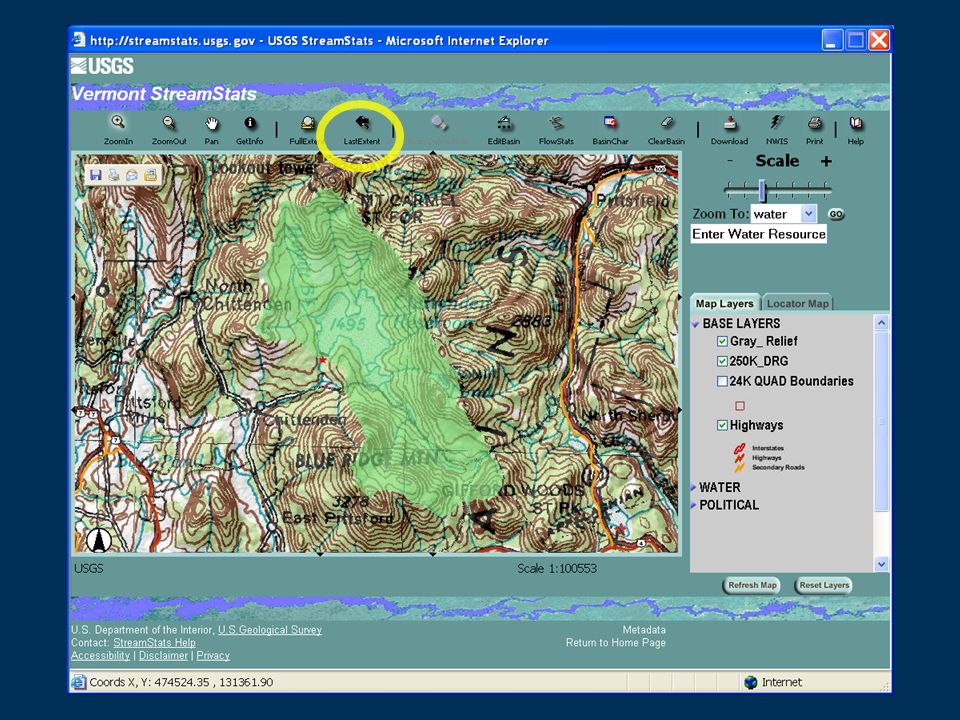The width and height of the screenshot is (960, 720).
Task: Uncheck the Highways layer checkbox
Action: (722, 425)
